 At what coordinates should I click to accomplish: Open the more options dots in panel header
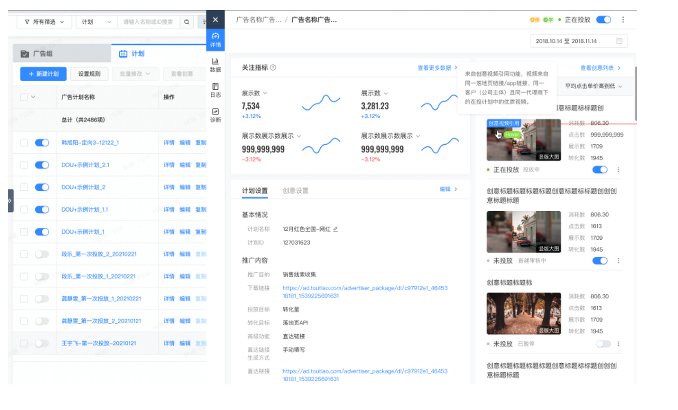click(x=623, y=20)
